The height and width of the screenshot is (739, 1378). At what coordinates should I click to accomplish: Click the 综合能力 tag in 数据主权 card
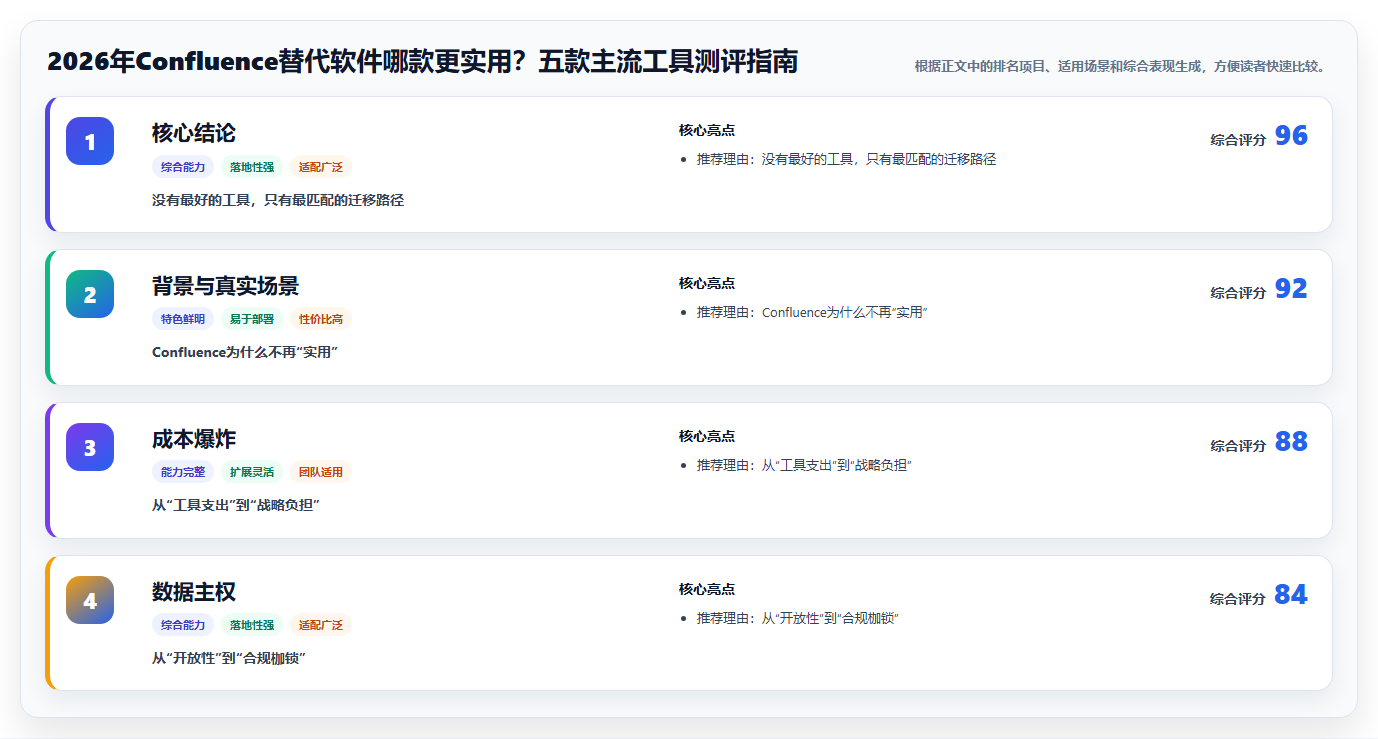tap(183, 625)
